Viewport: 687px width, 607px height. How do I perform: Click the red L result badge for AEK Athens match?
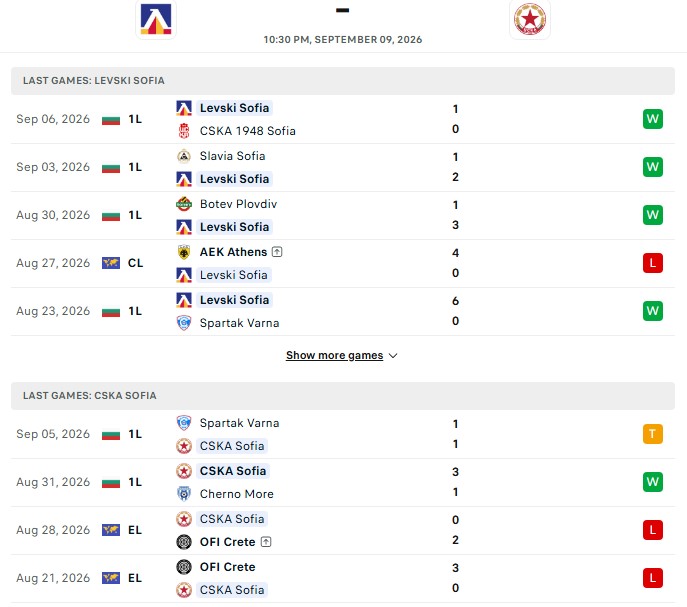click(652, 263)
